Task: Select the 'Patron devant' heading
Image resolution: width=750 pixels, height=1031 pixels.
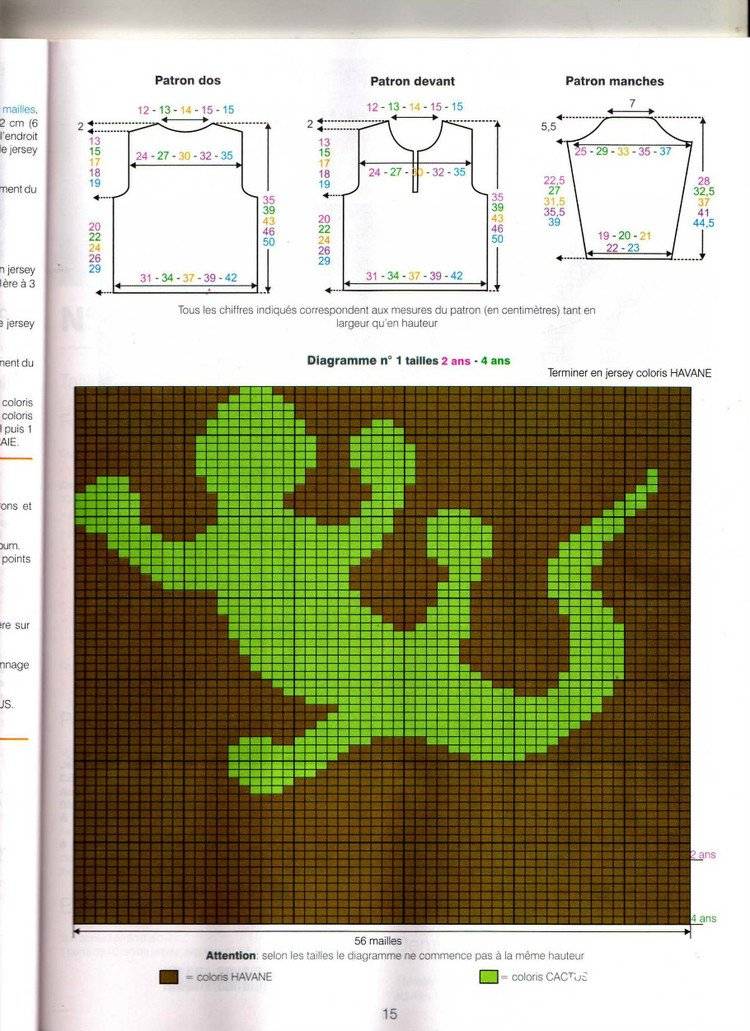Action: coord(413,81)
